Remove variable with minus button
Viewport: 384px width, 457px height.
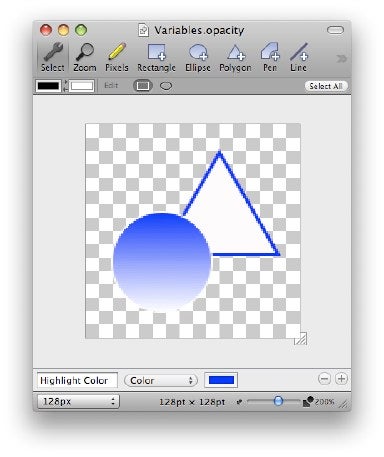click(324, 379)
